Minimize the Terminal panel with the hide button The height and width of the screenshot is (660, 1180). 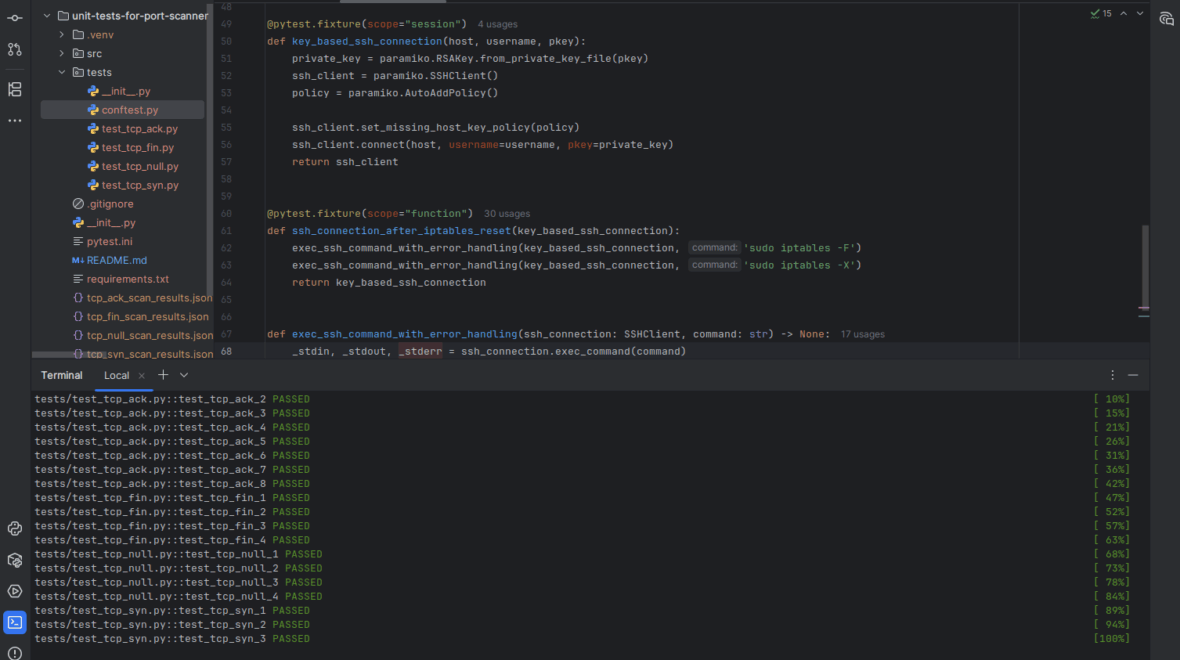pyautogui.click(x=1132, y=375)
